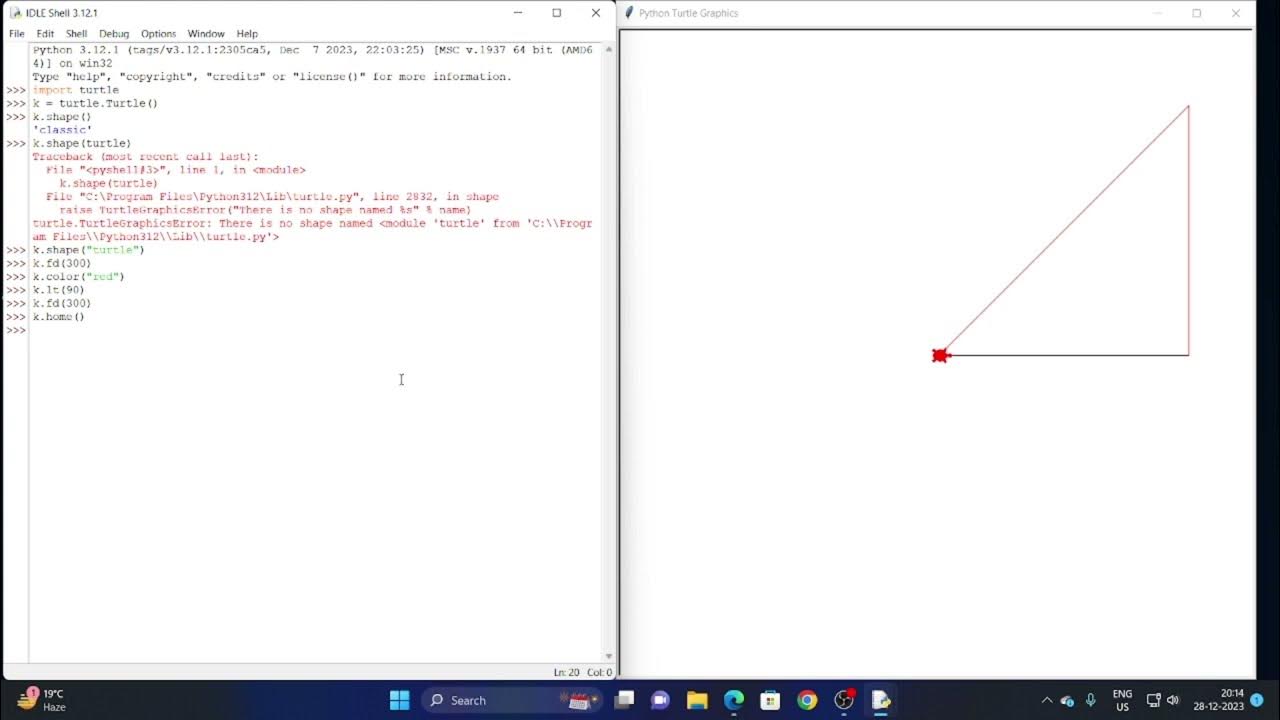Image resolution: width=1280 pixels, height=720 pixels.
Task: Open the ENG US language switcher
Action: 1122,700
